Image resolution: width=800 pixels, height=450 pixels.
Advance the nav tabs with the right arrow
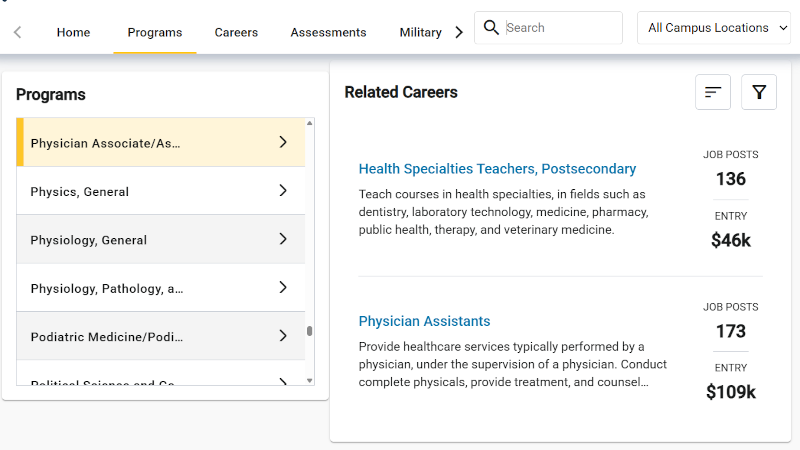(x=459, y=32)
